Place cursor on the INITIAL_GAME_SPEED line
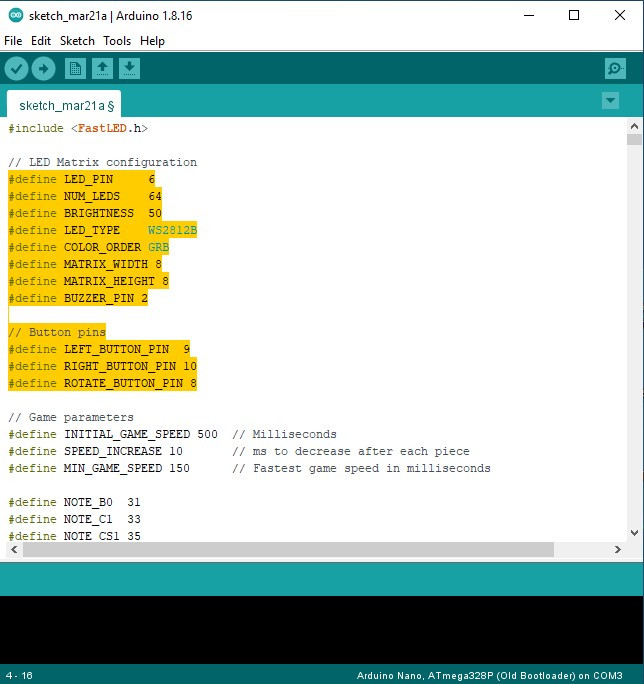The image size is (644, 684). (x=140, y=434)
